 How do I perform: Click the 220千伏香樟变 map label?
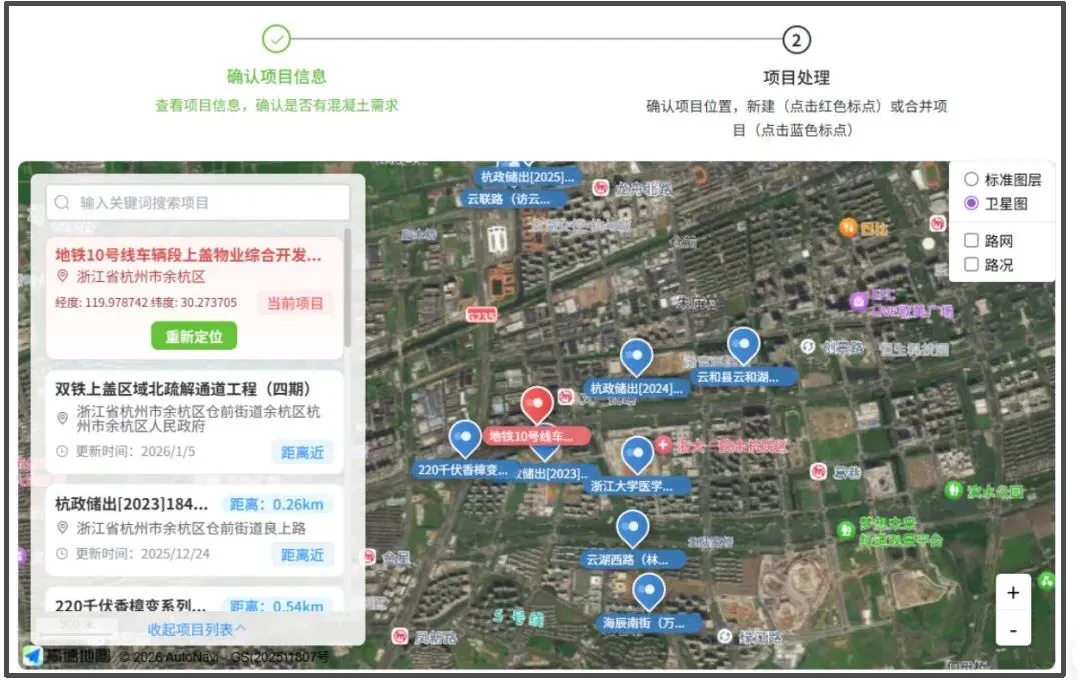tap(463, 470)
